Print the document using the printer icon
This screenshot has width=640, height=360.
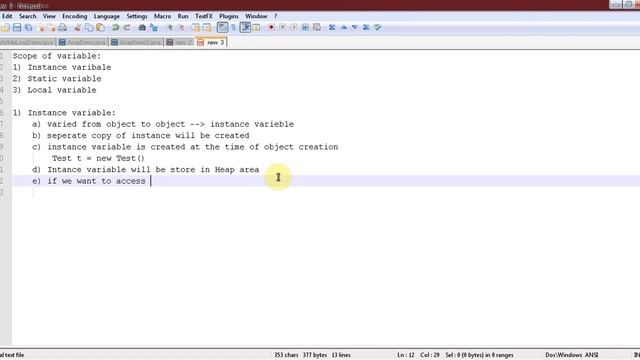coord(62,27)
